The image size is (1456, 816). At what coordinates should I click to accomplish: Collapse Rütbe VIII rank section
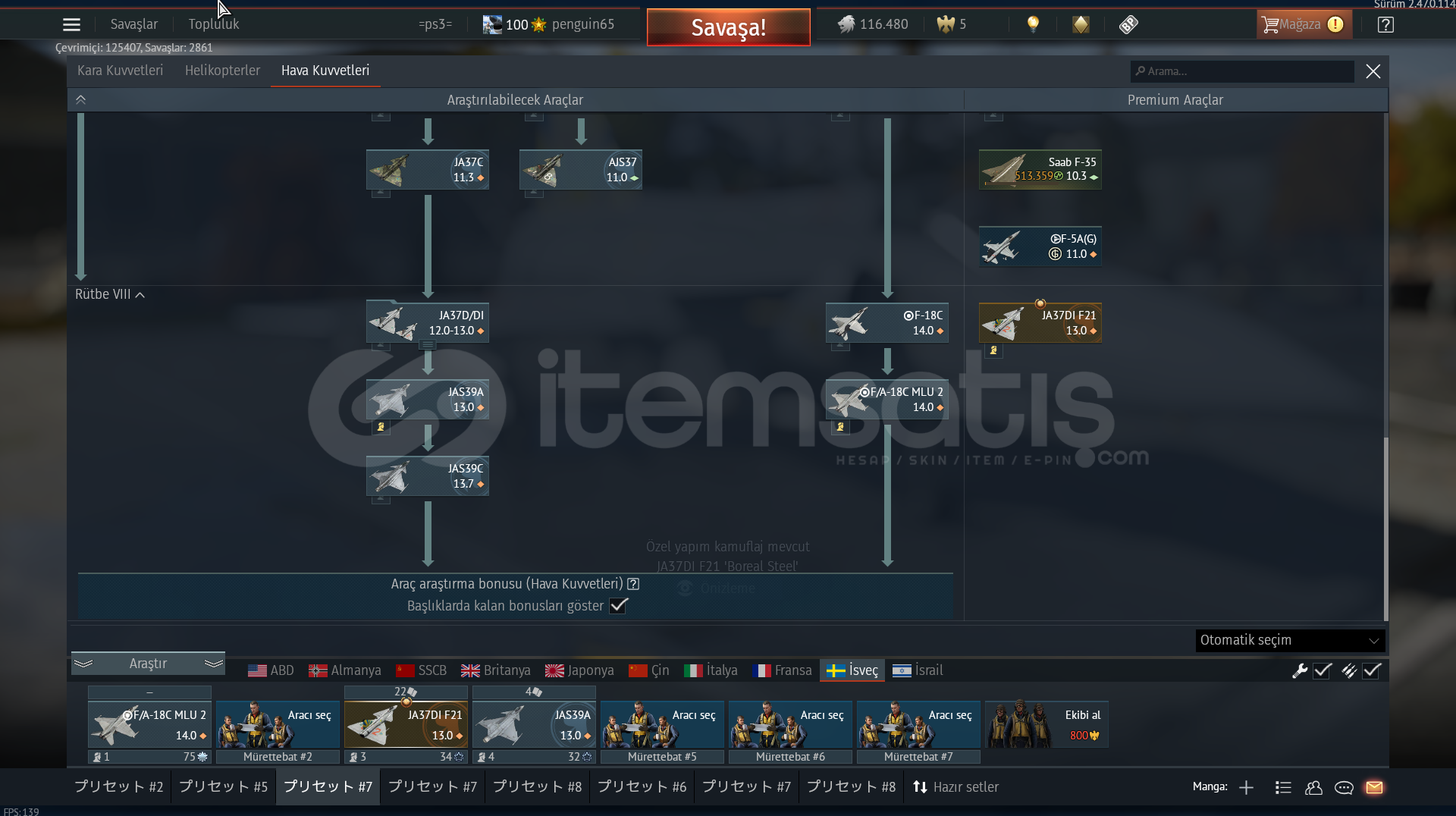coord(109,294)
